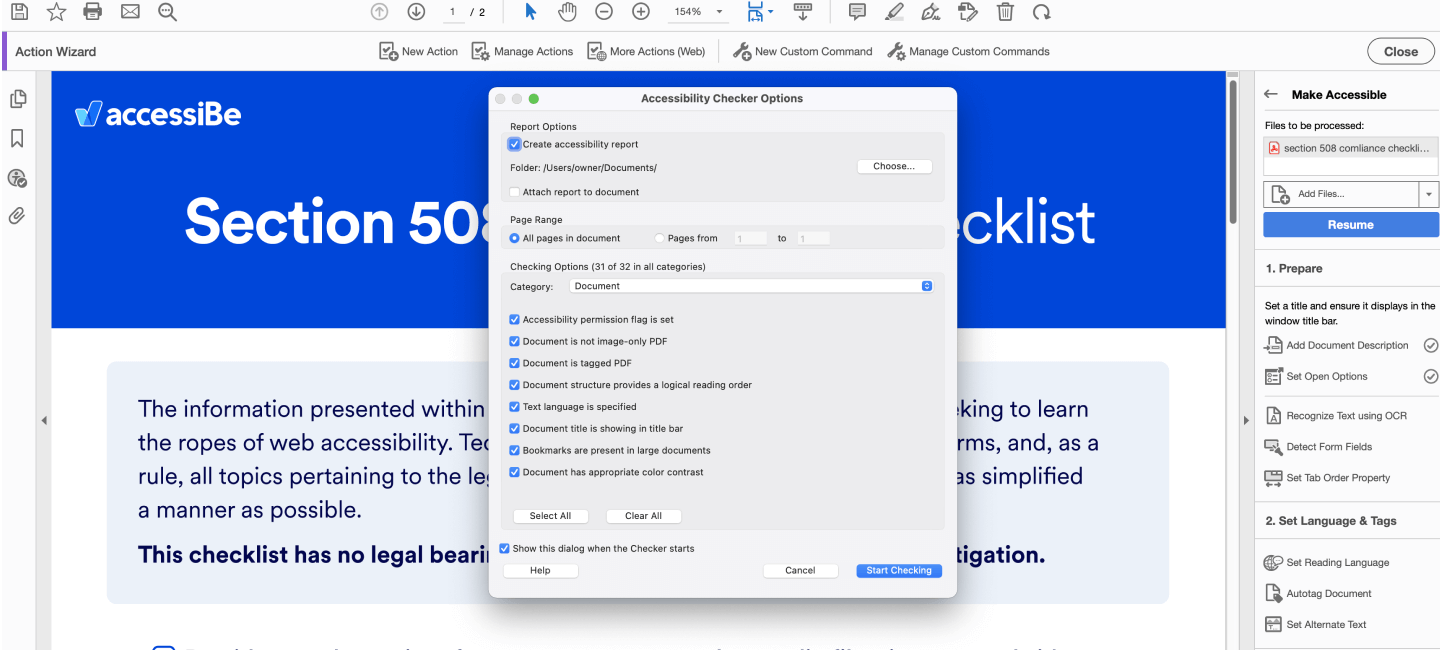Click the Delete pages toolbar icon
Screen dimensions: 1440x650
click(x=1005, y=12)
